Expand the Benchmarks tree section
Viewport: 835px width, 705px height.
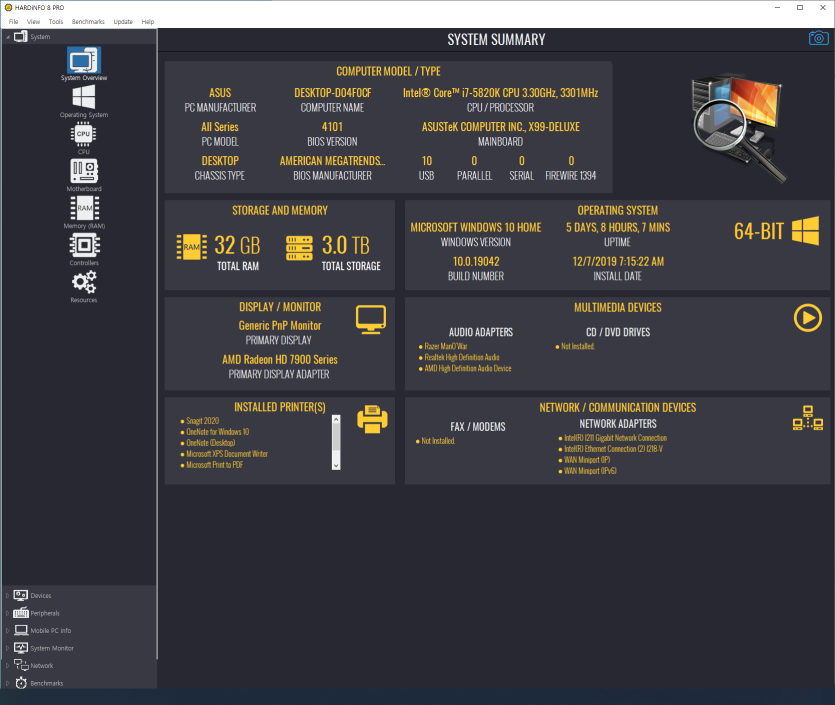point(7,683)
